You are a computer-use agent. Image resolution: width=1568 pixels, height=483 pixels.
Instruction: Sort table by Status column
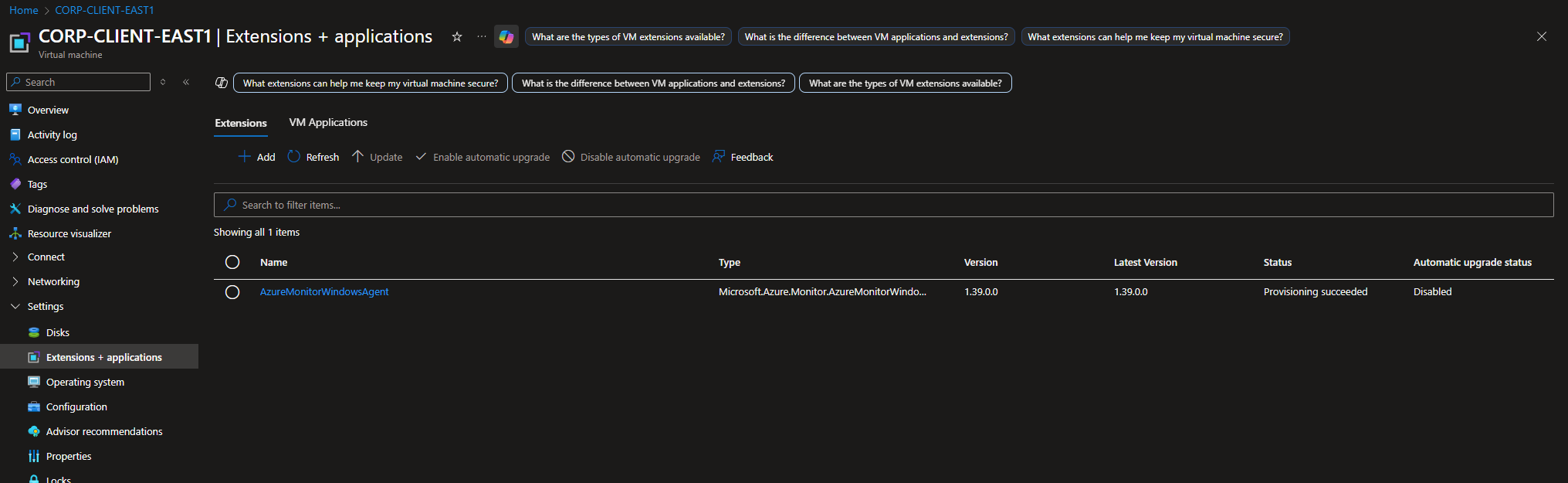click(x=1277, y=262)
